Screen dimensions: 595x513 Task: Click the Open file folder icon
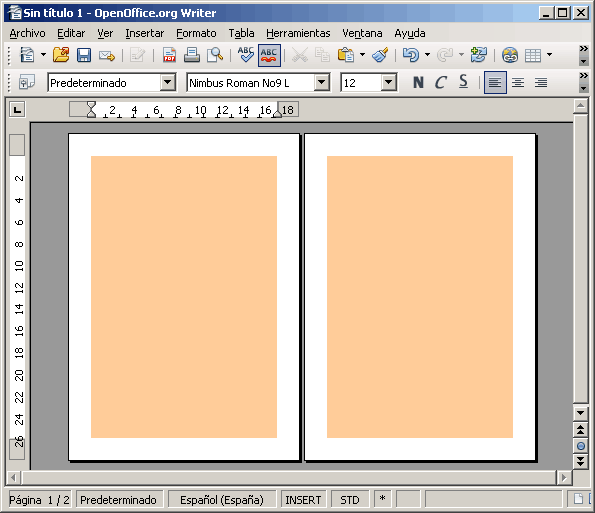[x=61, y=55]
